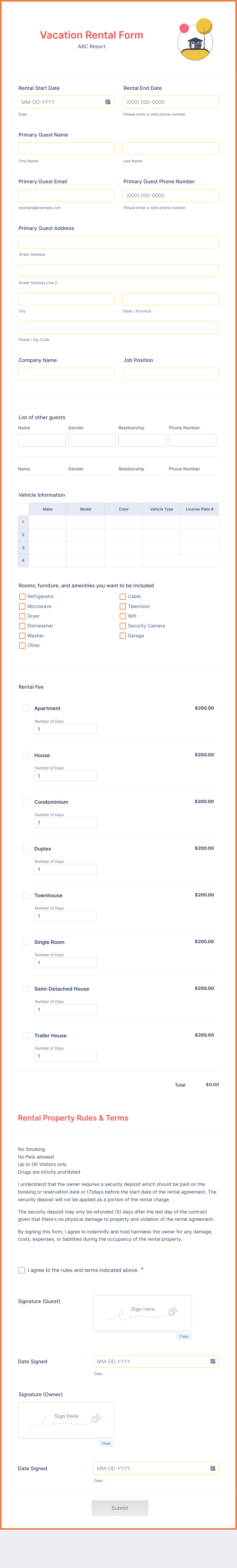237x1568 pixels.
Task: Select the Company Name text box
Action: coord(66,374)
